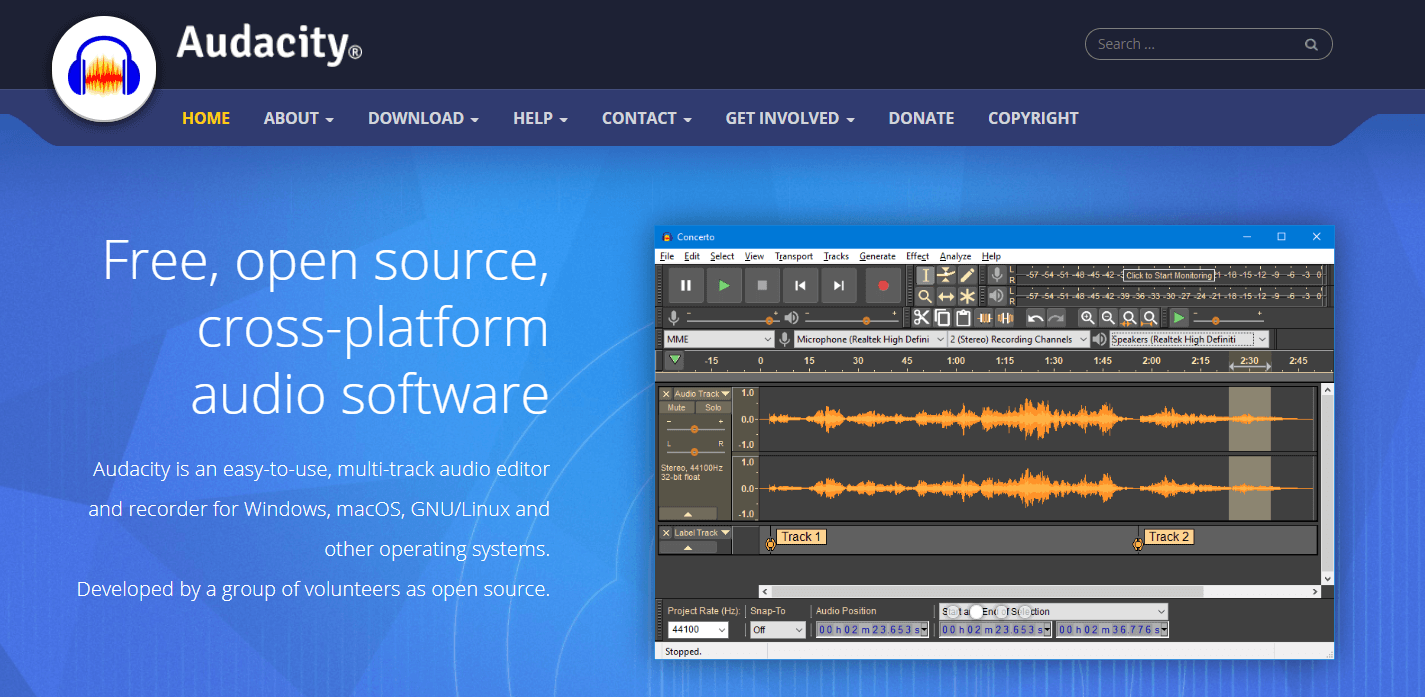The image size is (1425, 697).
Task: Open the MME audio host dropdown
Action: (719, 340)
